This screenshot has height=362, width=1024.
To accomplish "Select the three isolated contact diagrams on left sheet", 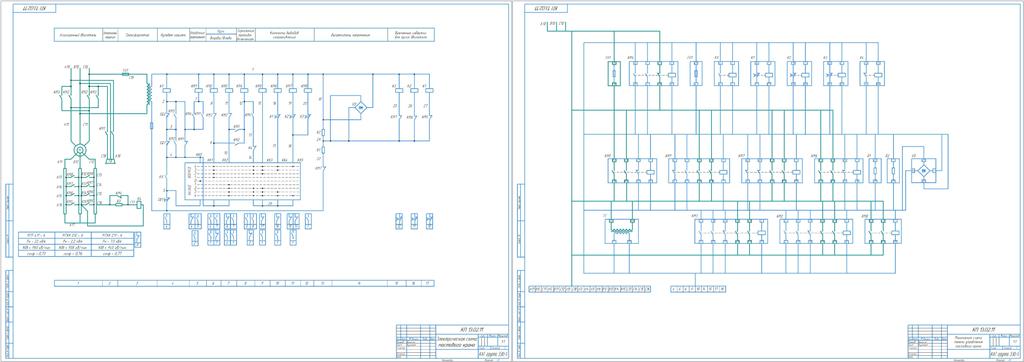I will (414, 221).
